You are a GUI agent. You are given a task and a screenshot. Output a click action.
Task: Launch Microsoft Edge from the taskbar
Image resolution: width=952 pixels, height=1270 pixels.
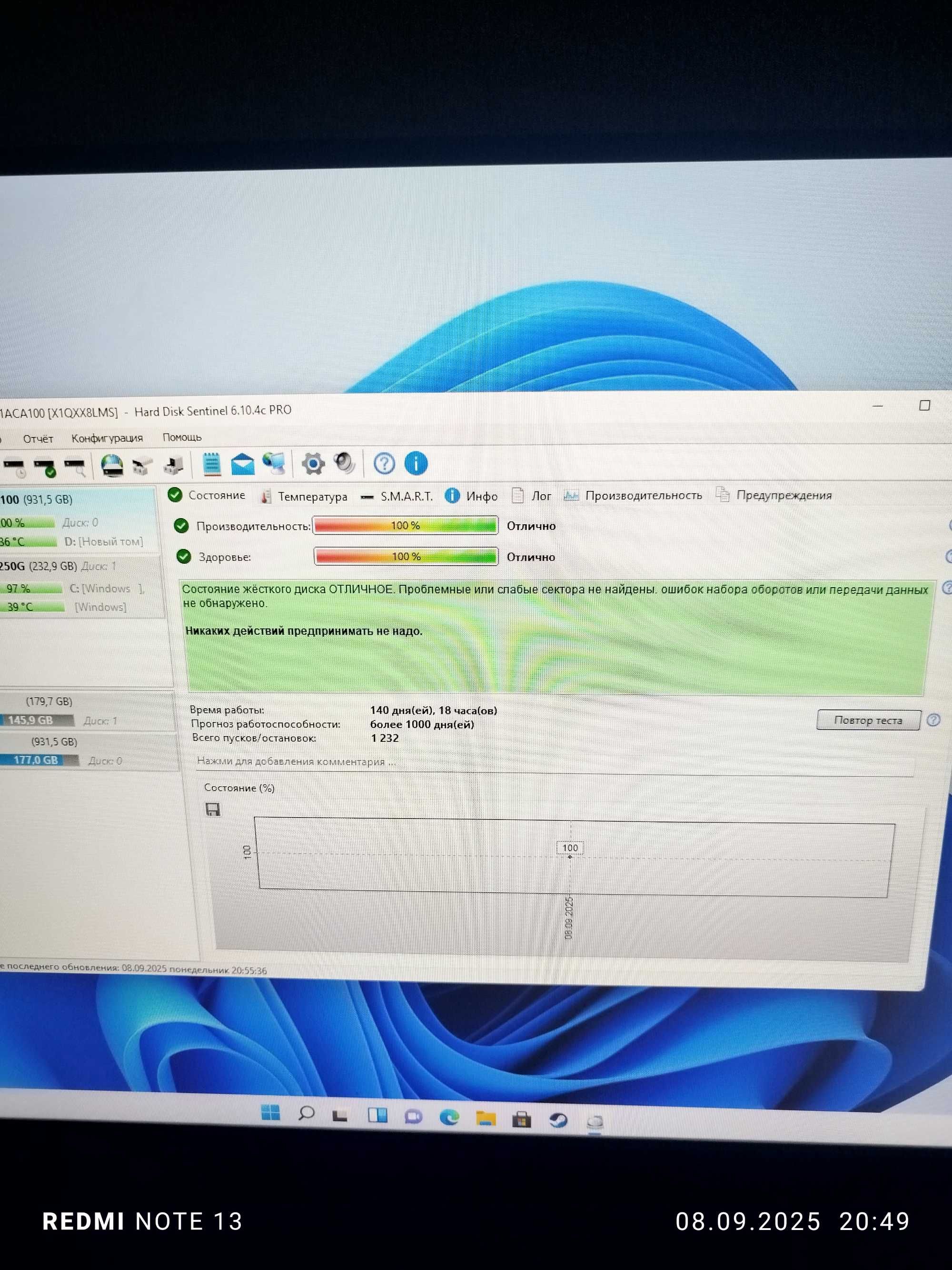(x=449, y=1117)
